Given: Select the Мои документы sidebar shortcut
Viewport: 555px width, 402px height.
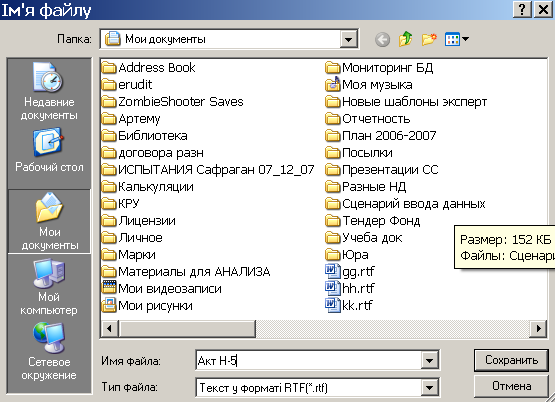Looking at the screenshot, I should [49, 221].
